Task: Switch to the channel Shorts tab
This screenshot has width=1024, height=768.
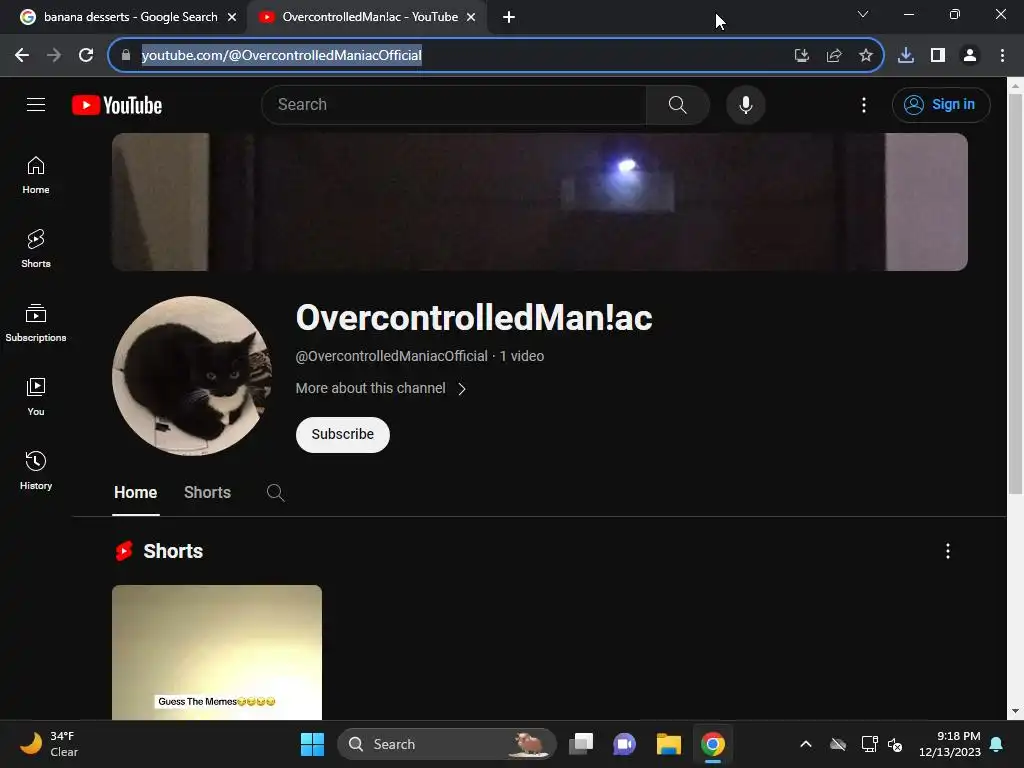Action: tap(208, 492)
